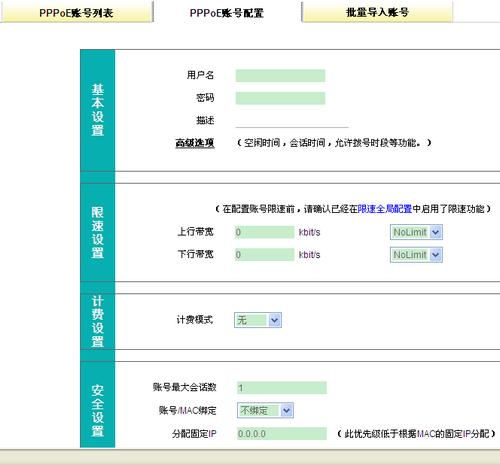Open the 高级选项 link

click(195, 143)
